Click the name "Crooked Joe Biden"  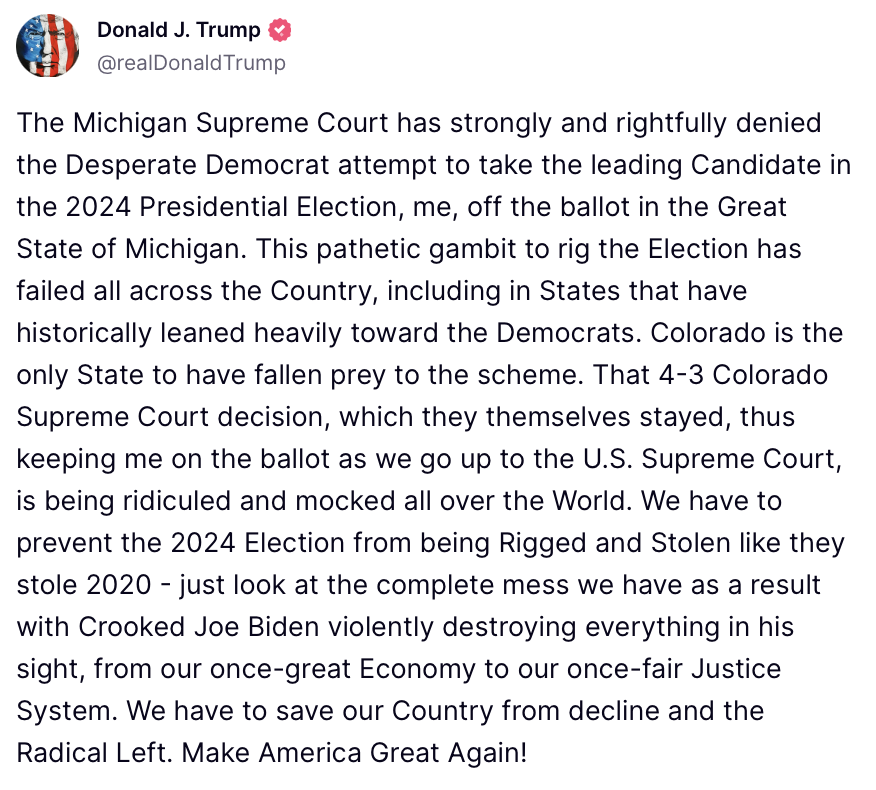coord(198,627)
